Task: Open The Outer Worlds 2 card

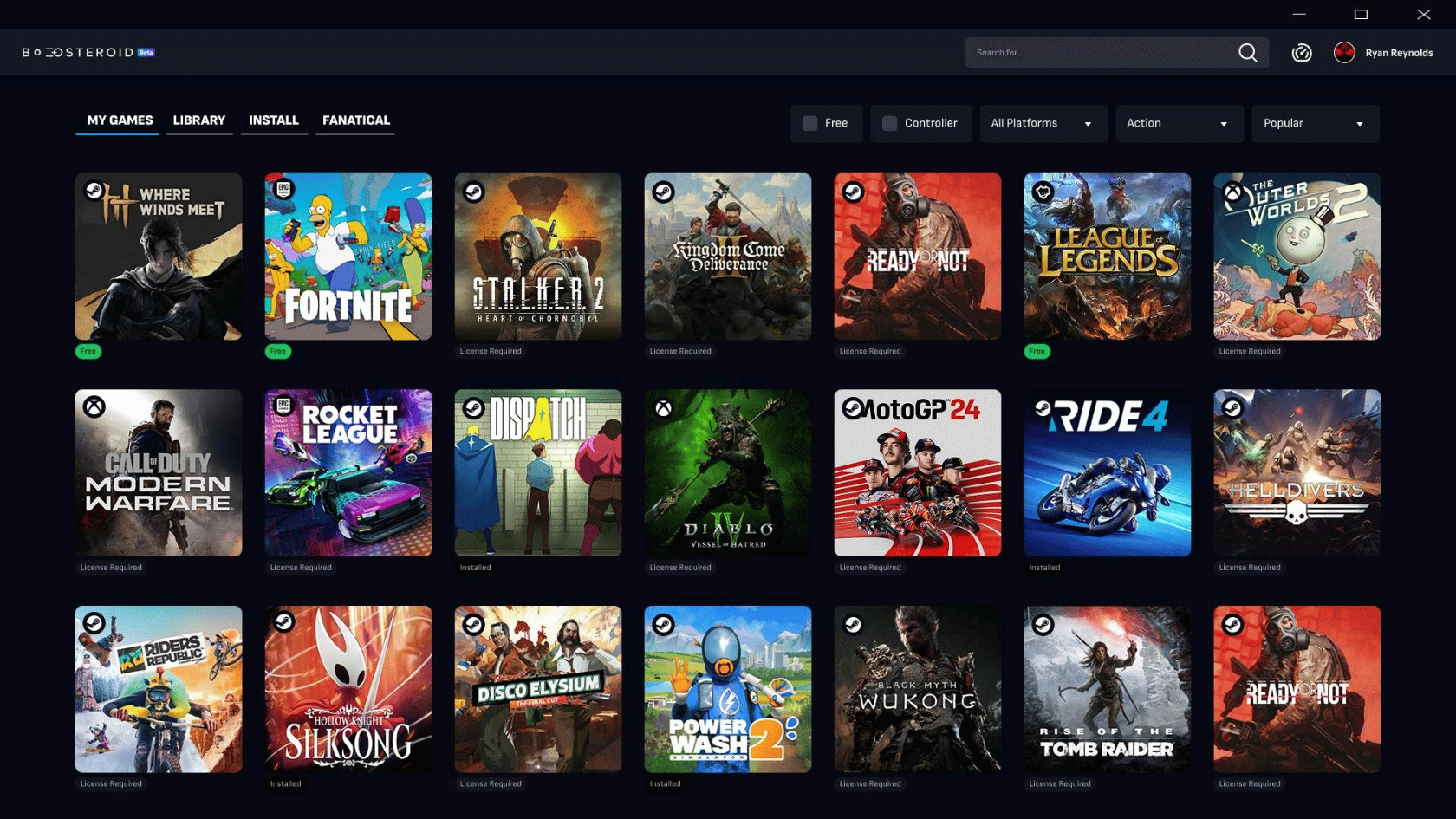Action: pyautogui.click(x=1297, y=257)
